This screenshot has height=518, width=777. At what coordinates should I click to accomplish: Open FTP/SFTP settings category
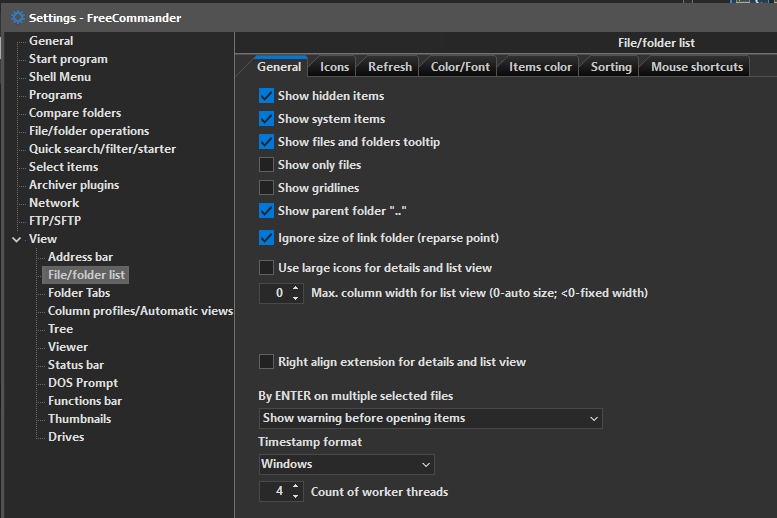[x=55, y=221]
